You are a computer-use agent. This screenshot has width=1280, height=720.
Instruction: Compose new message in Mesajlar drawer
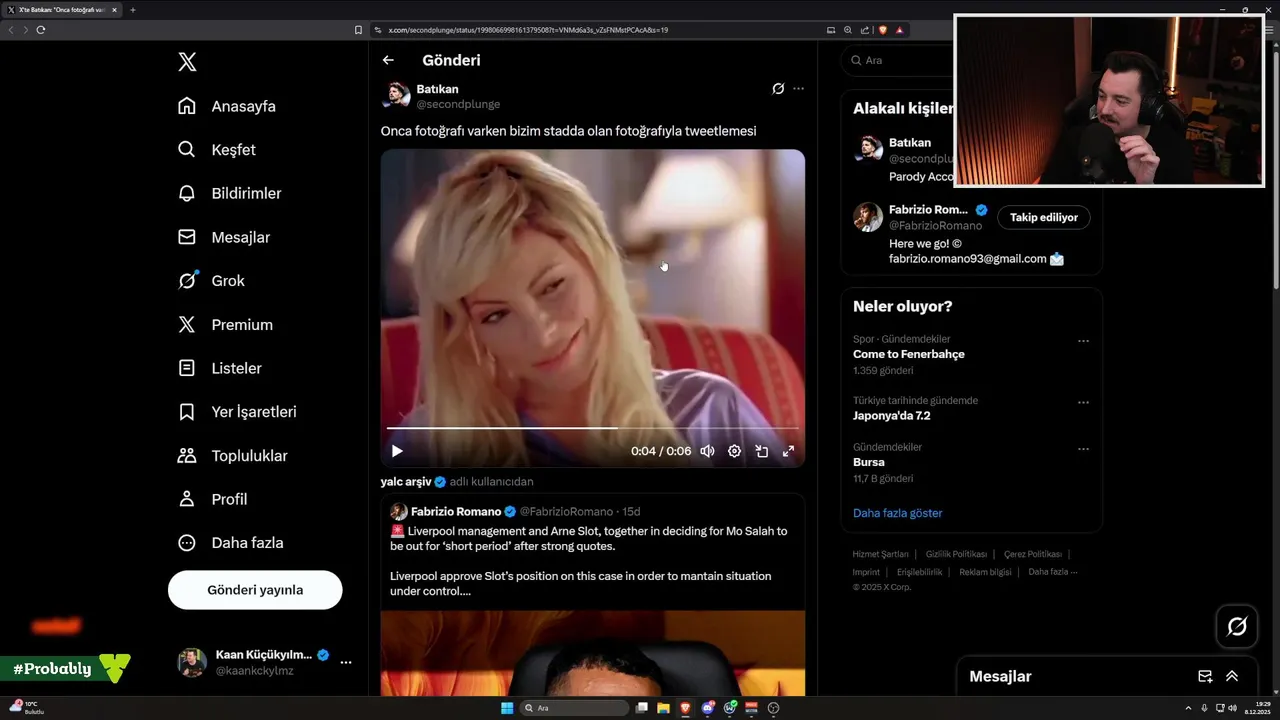(x=1205, y=677)
